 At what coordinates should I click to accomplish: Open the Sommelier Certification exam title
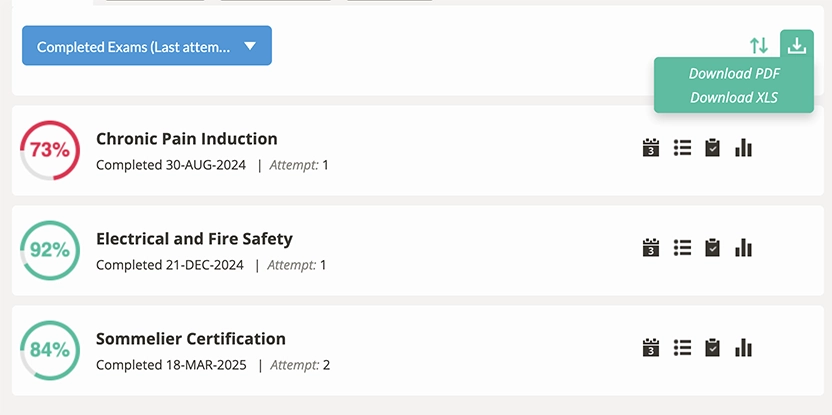[191, 339]
